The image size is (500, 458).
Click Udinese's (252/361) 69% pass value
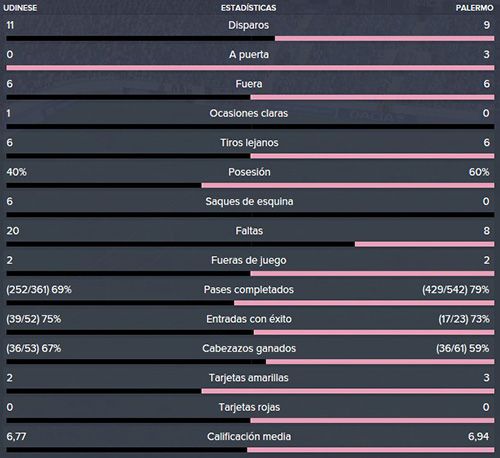[x=39, y=290]
